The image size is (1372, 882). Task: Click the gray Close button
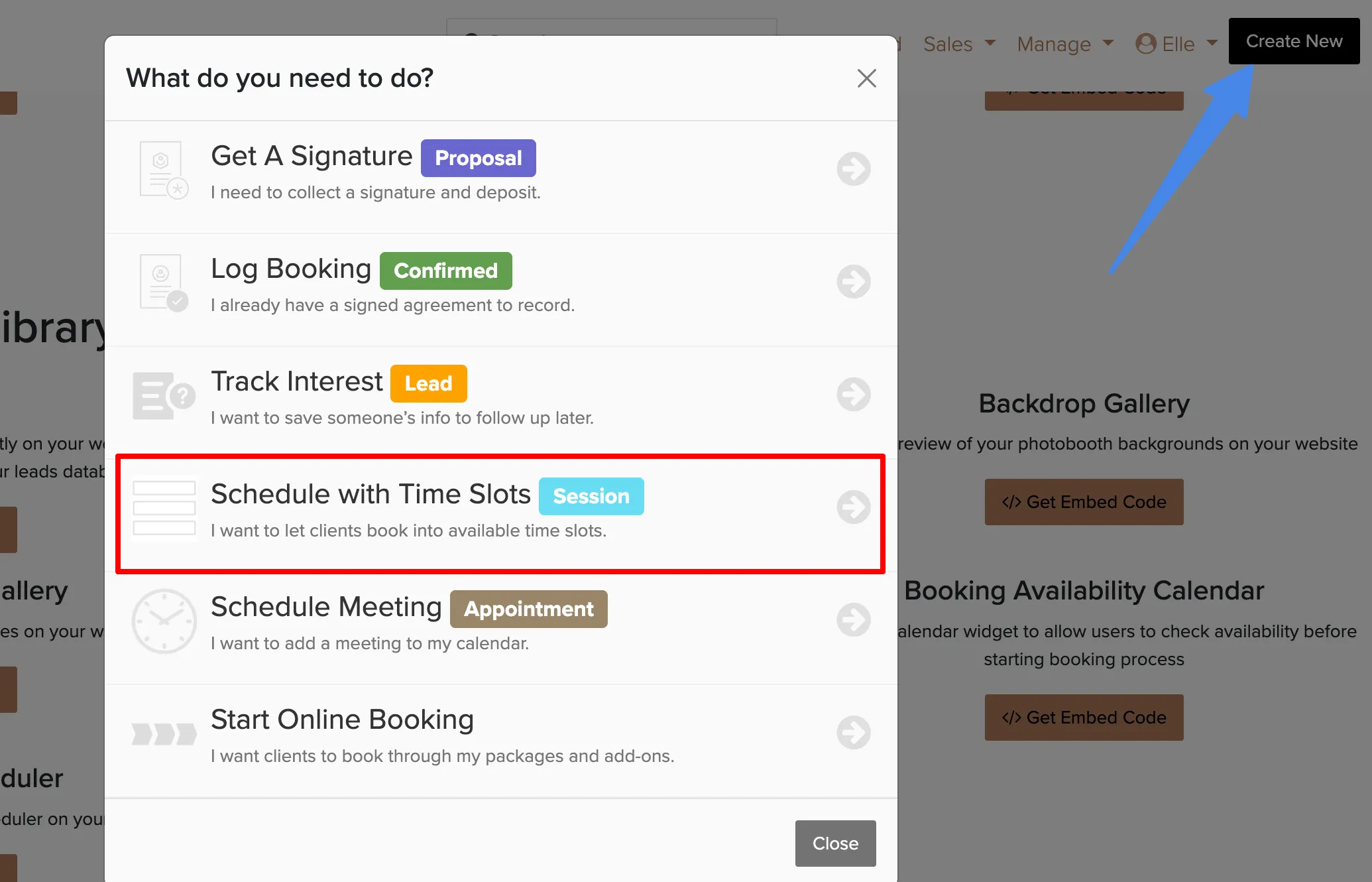click(x=835, y=844)
